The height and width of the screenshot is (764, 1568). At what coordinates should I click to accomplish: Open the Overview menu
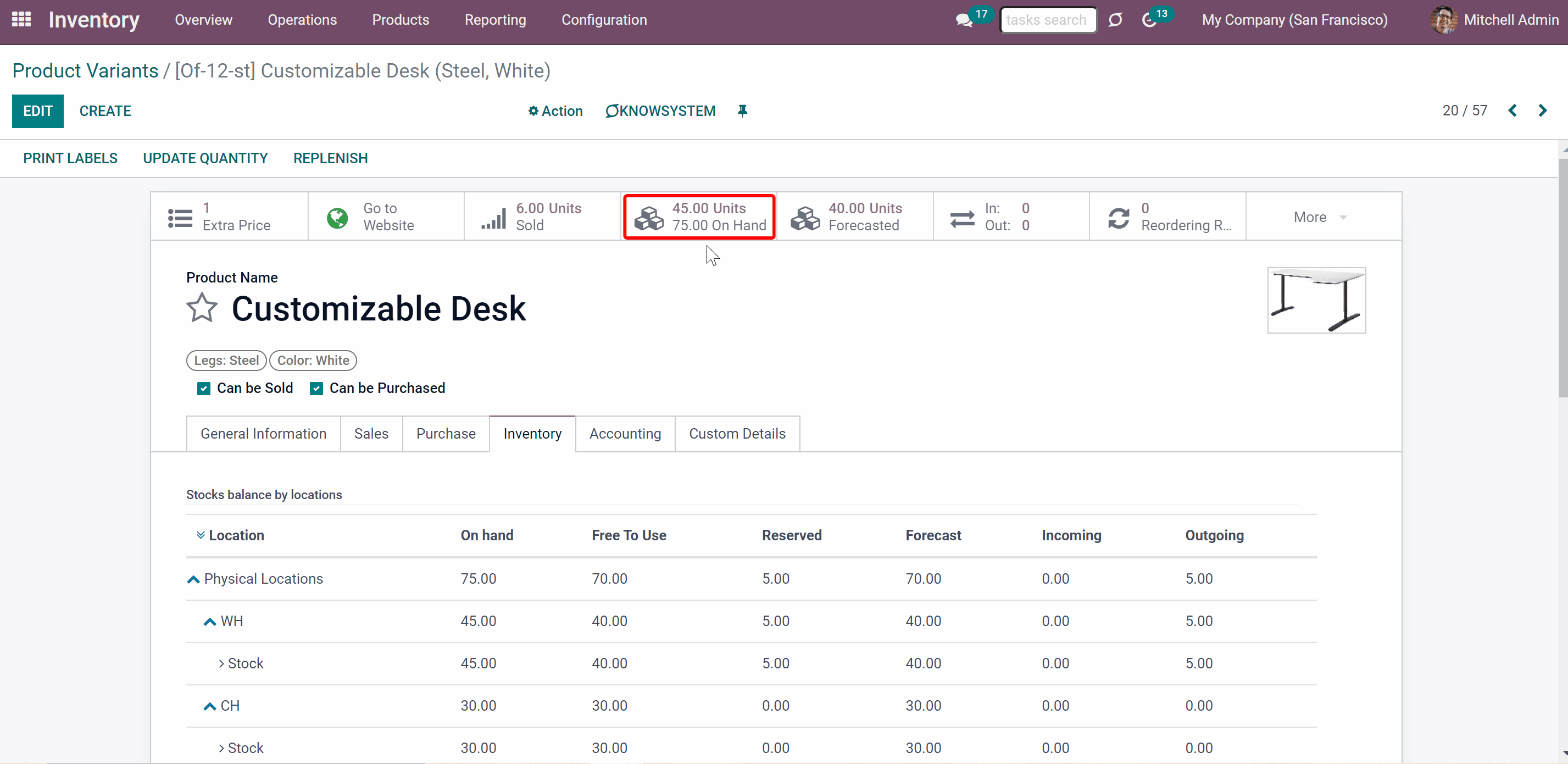coord(203,20)
